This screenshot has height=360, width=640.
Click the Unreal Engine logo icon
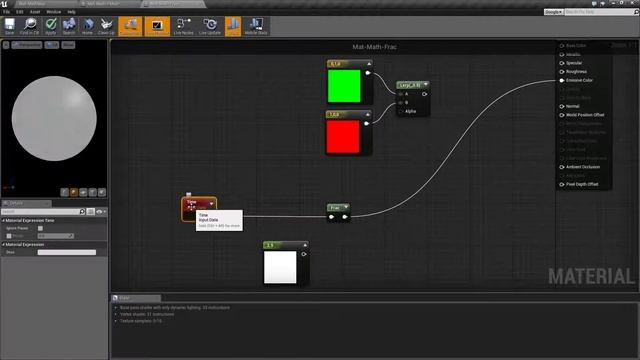coord(4,4)
